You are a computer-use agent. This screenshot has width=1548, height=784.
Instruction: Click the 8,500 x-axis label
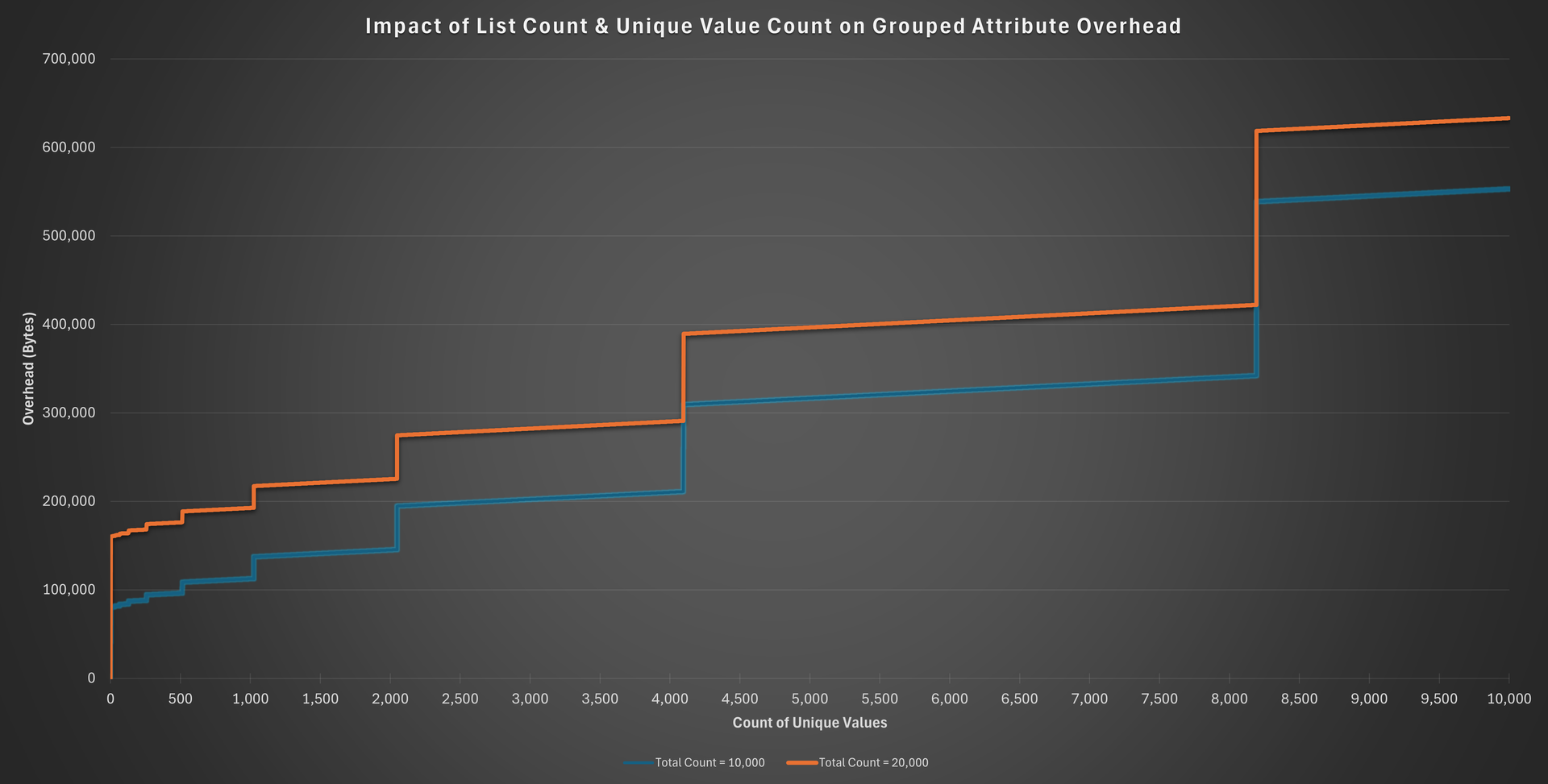pos(1300,699)
